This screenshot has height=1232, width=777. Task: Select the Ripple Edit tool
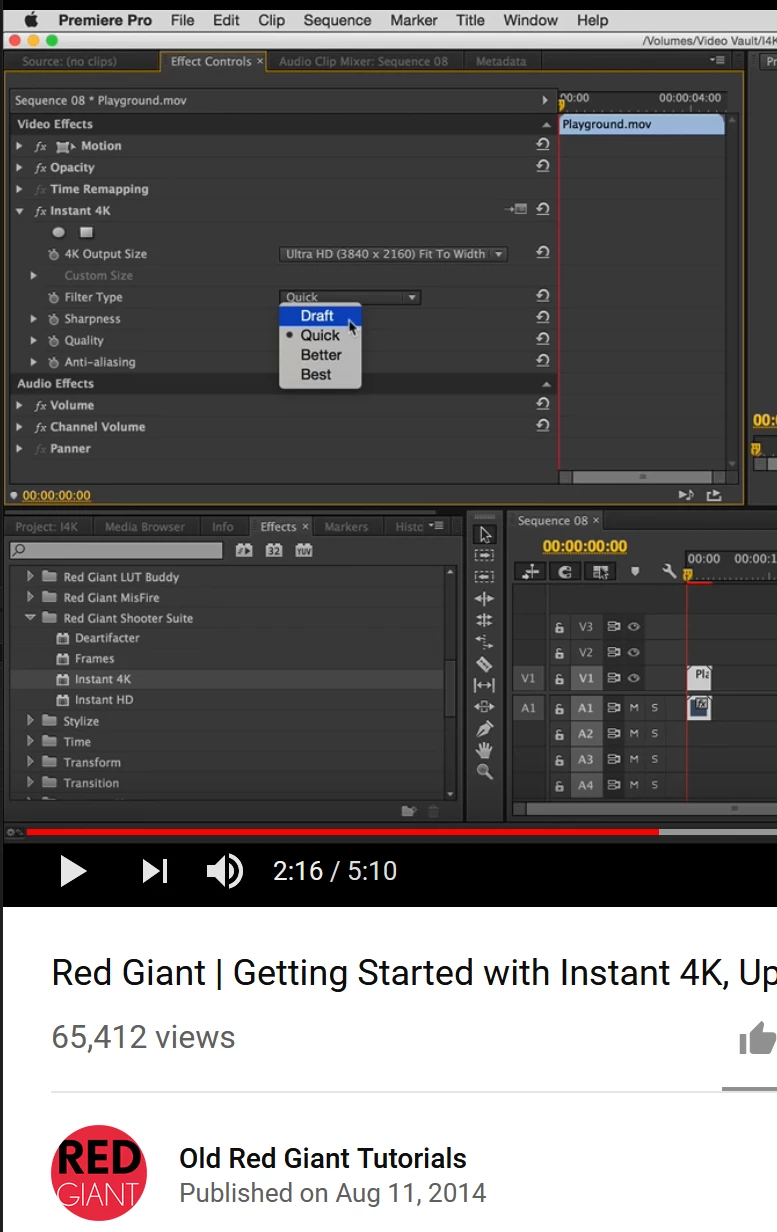coord(485,599)
